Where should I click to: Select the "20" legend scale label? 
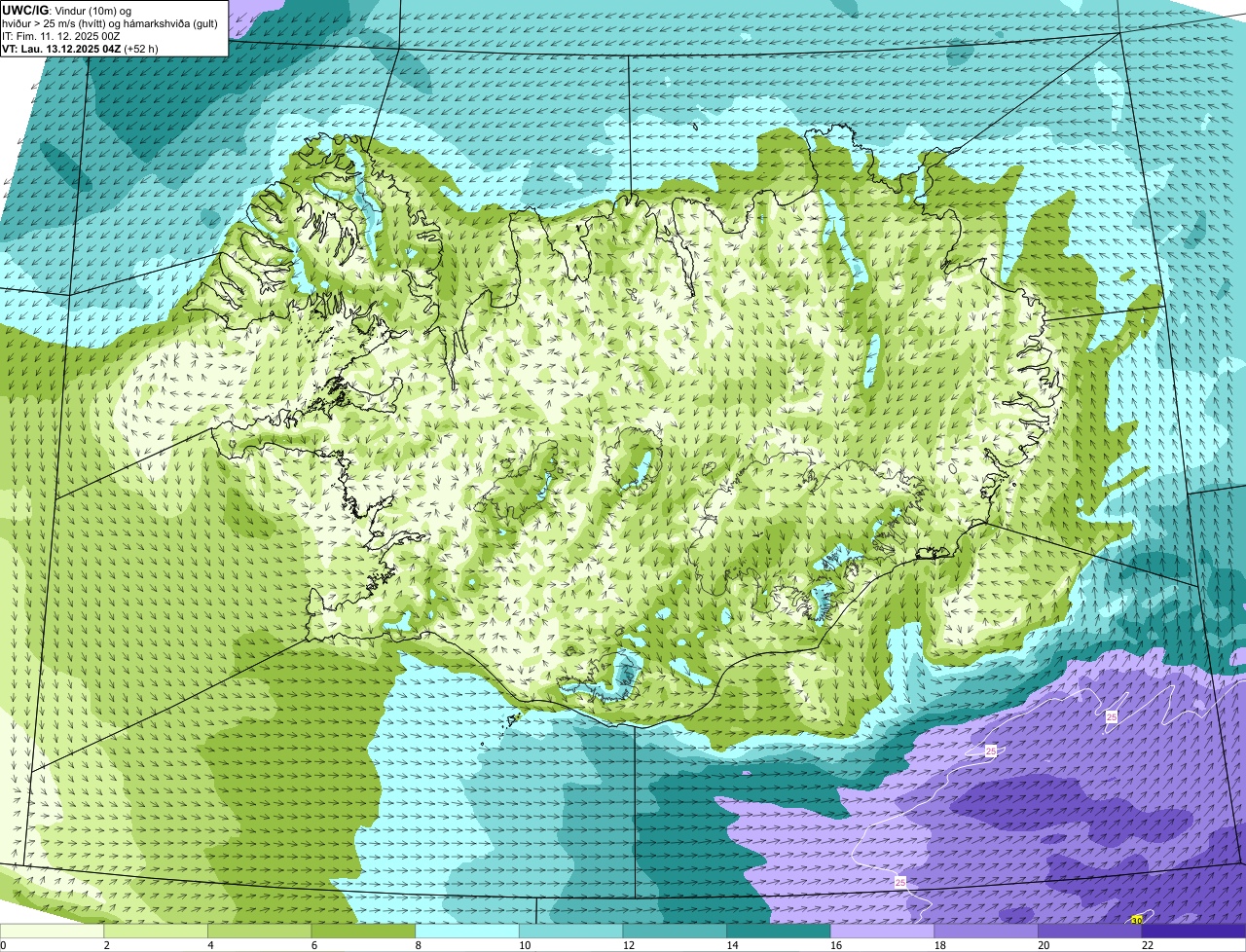1044,945
